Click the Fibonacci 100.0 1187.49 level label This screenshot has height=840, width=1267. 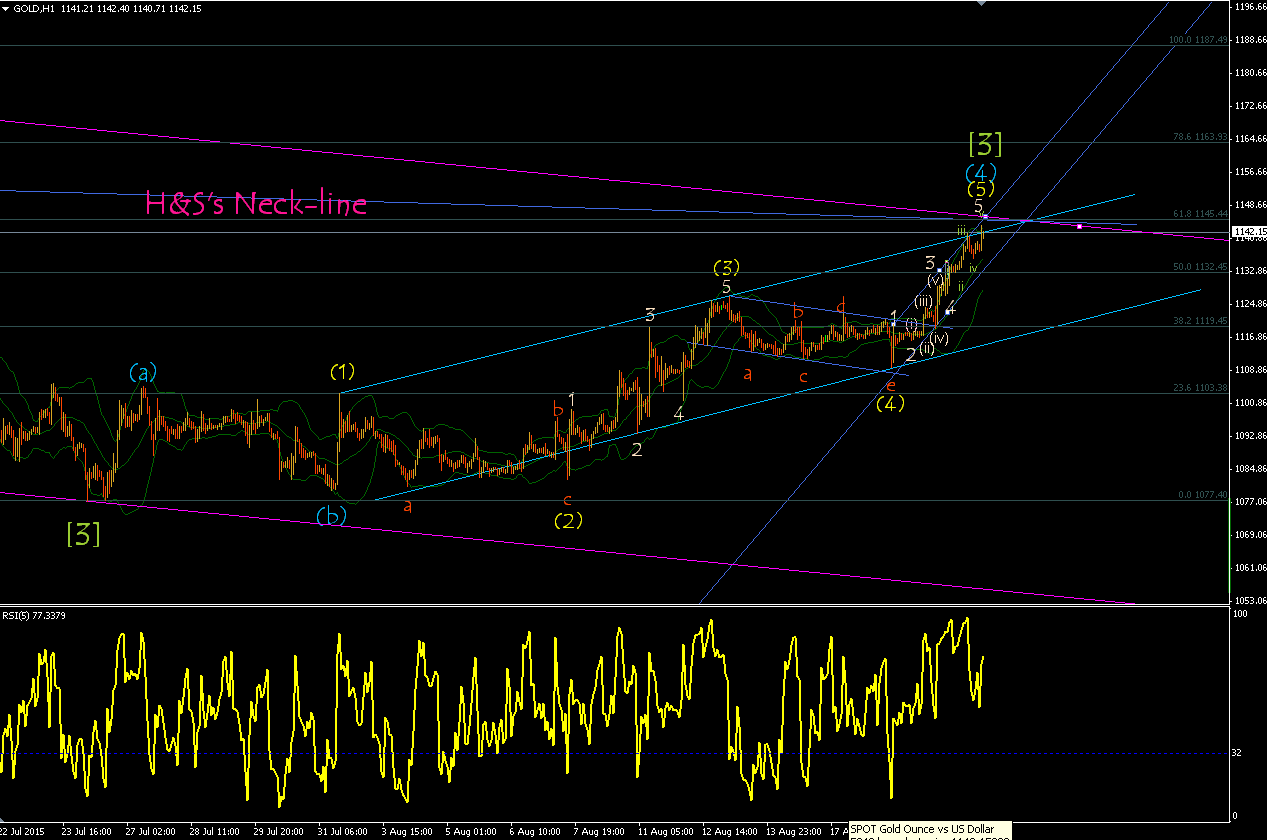(1198, 41)
